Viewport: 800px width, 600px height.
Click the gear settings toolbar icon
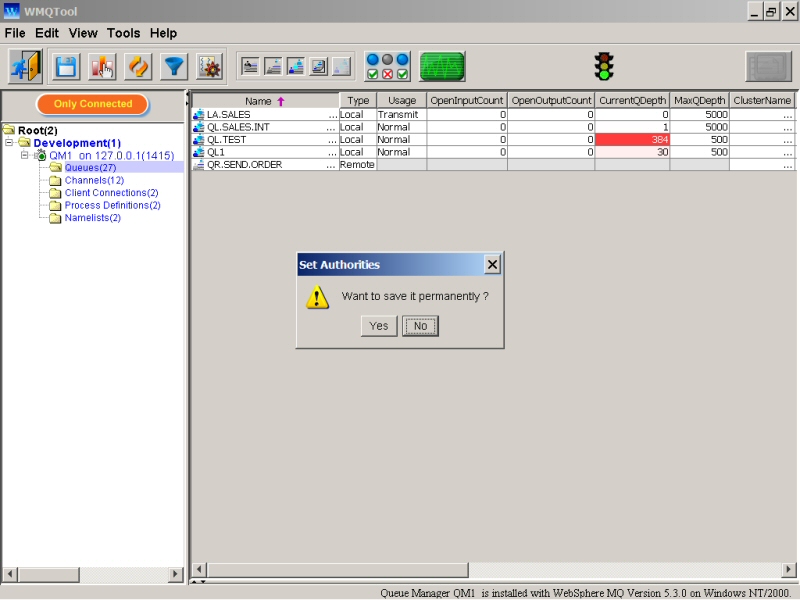click(210, 67)
